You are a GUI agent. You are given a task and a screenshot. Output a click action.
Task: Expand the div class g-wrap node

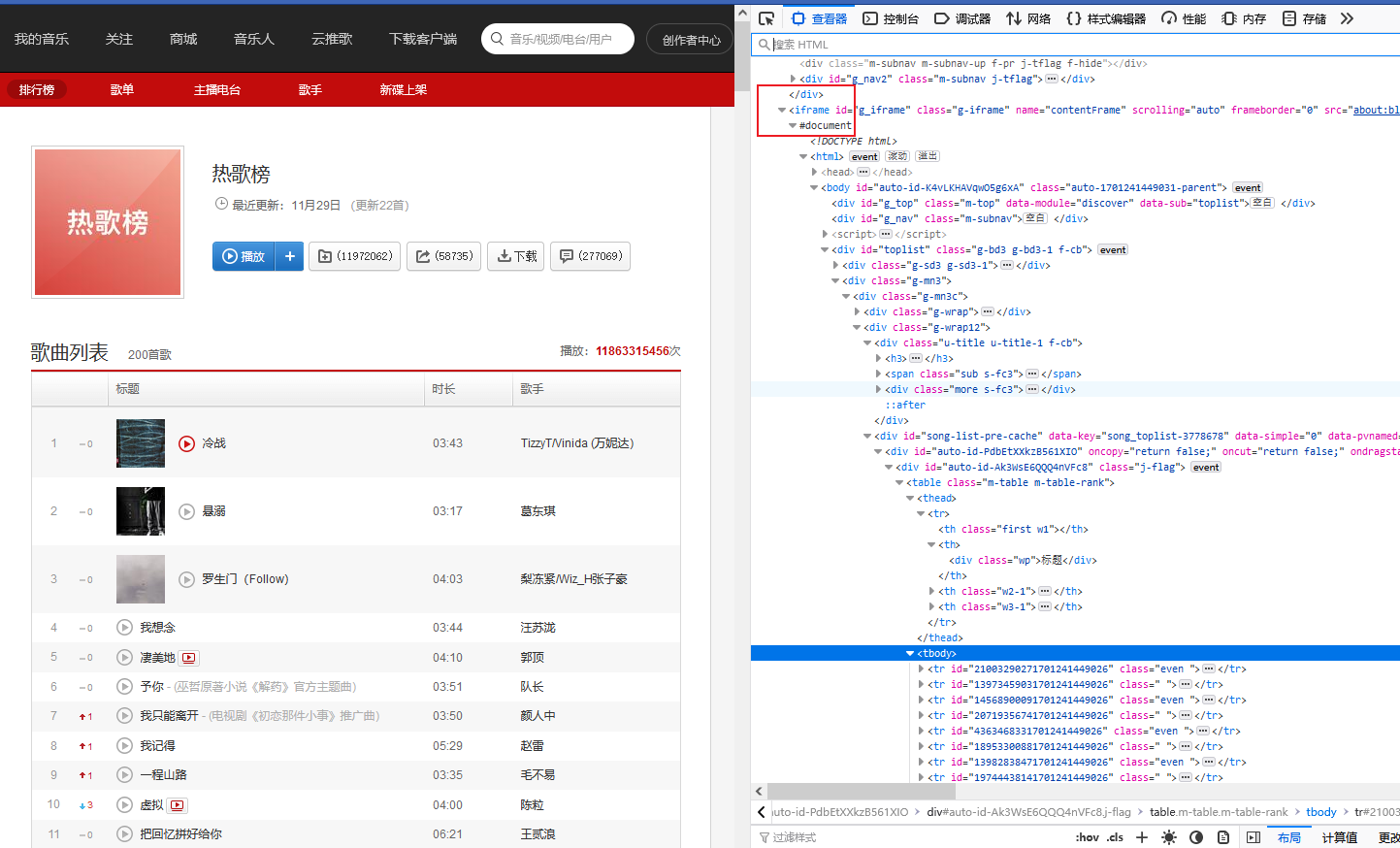coord(857,311)
